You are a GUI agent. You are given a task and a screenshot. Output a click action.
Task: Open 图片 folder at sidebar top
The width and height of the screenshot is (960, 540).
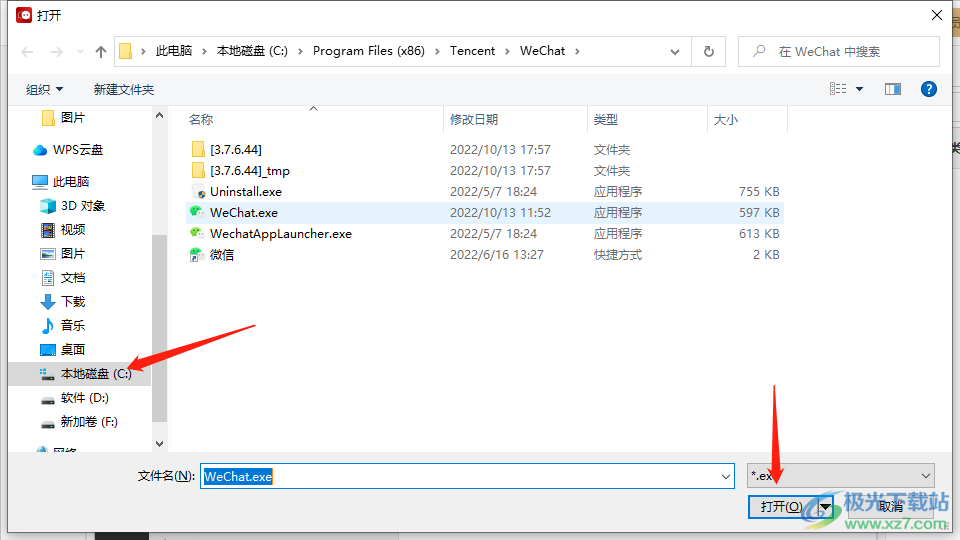click(x=72, y=118)
